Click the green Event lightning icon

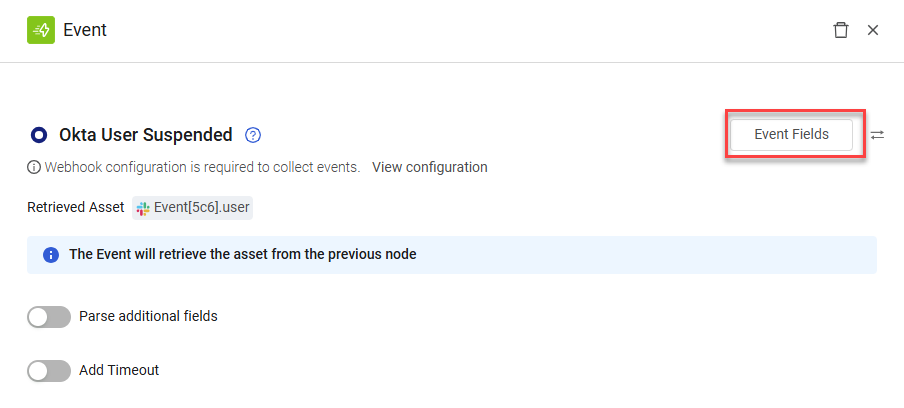[41, 30]
